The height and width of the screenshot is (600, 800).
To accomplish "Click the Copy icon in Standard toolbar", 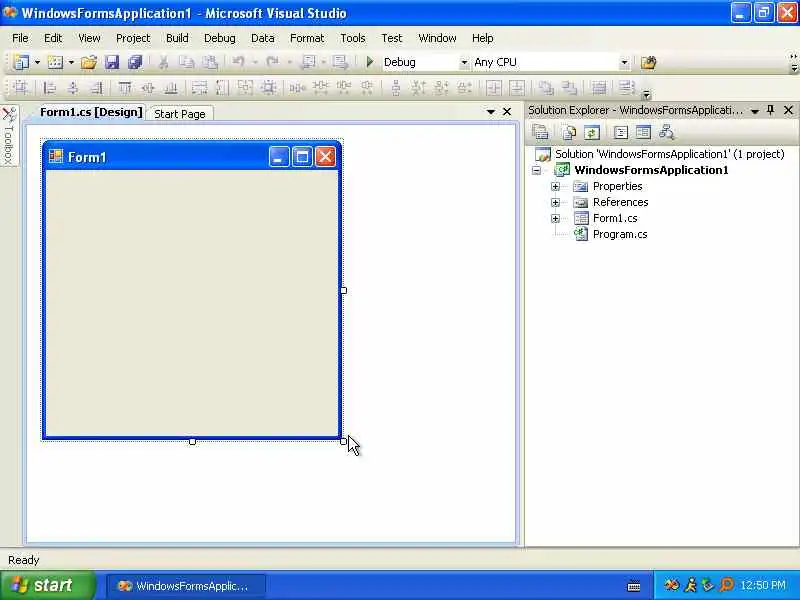I will [x=187, y=62].
